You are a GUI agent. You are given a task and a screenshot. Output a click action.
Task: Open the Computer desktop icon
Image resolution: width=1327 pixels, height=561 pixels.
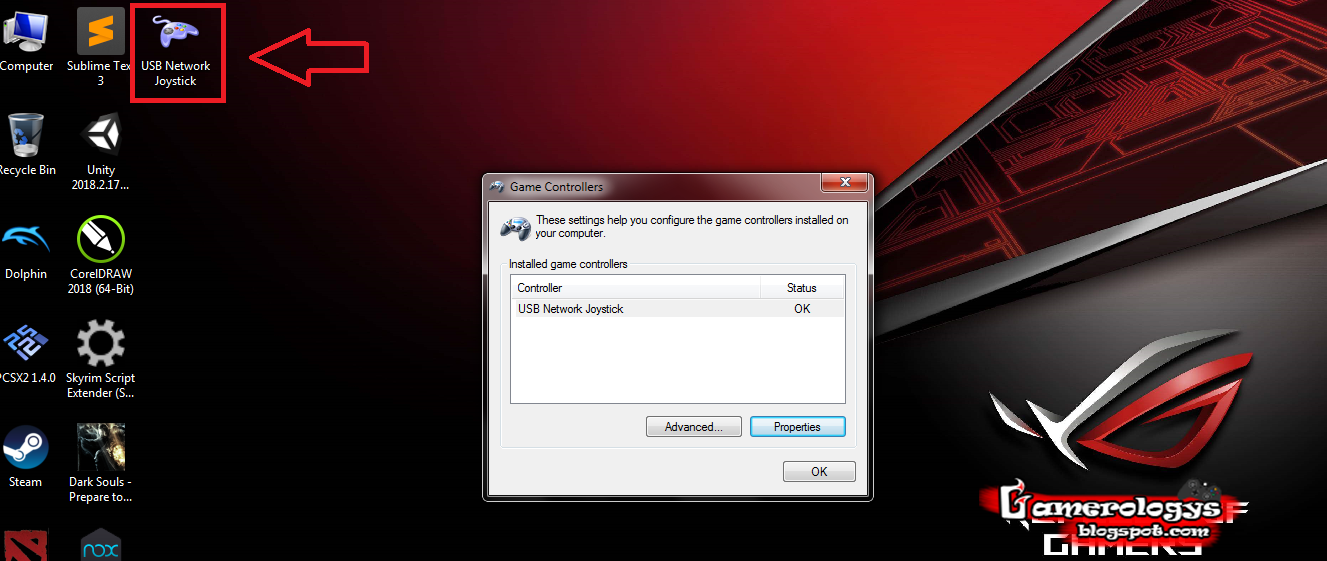pos(25,40)
